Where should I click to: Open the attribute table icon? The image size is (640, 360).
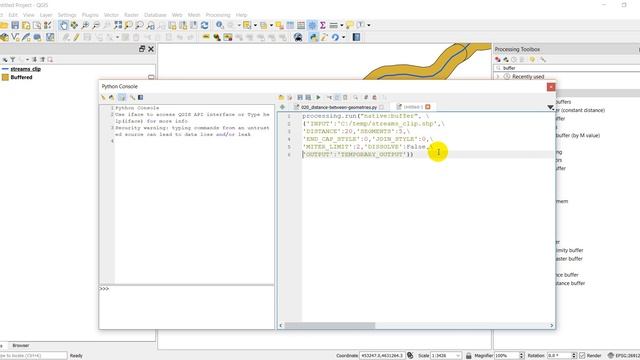click(290, 25)
